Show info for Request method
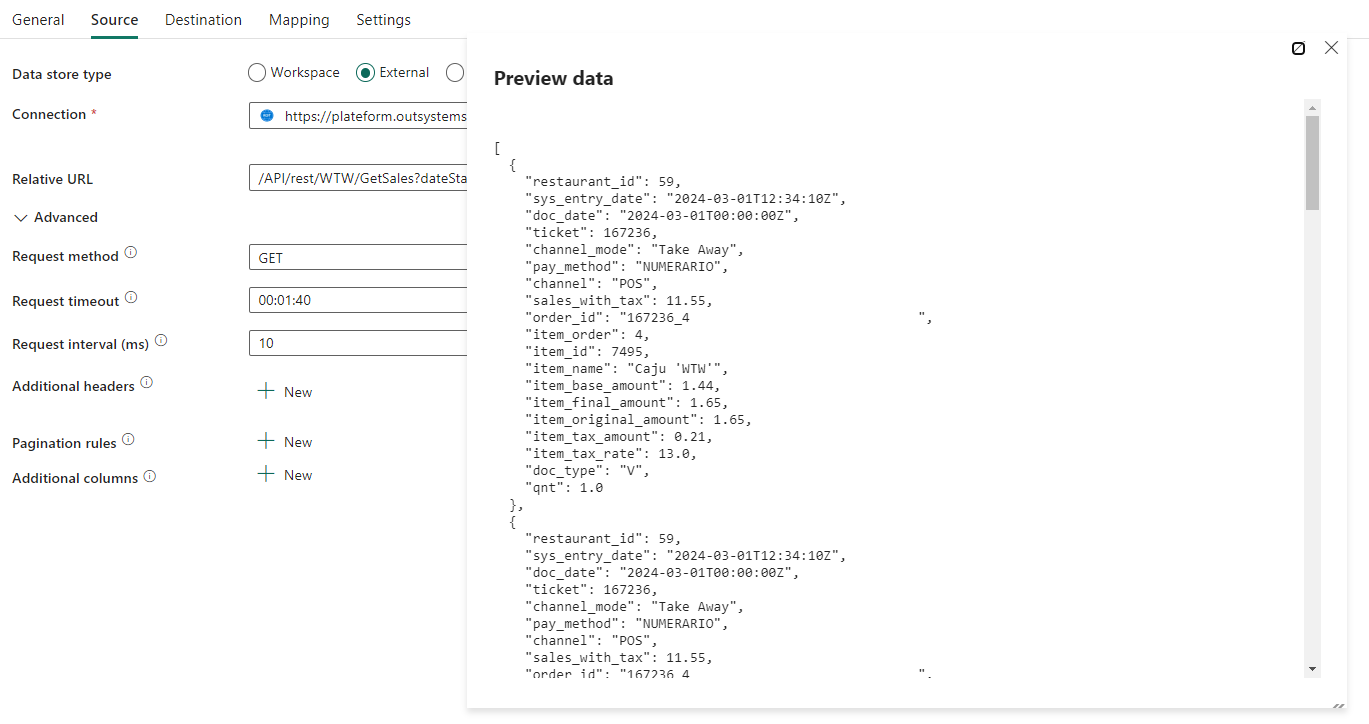 [131, 254]
